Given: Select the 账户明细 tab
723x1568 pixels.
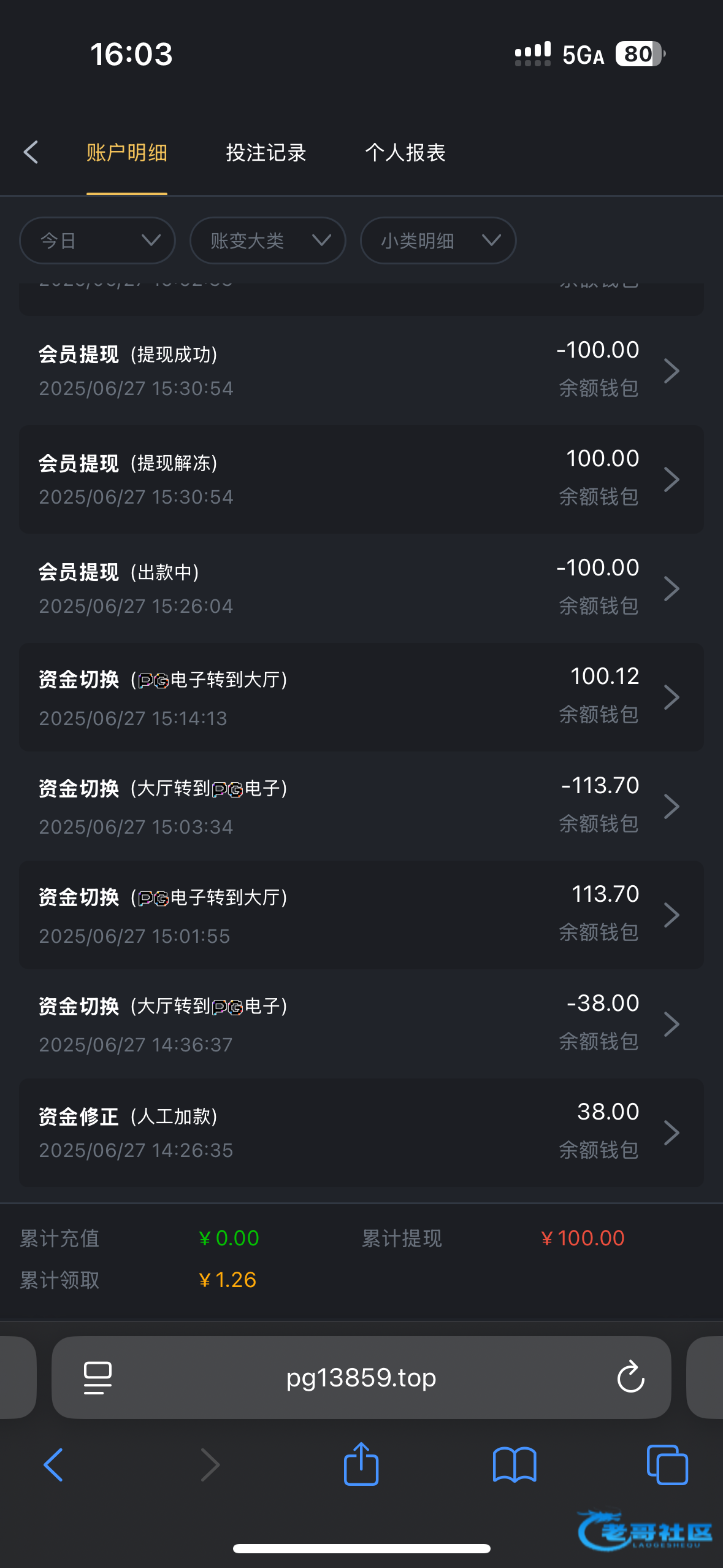Looking at the screenshot, I should point(127,153).
